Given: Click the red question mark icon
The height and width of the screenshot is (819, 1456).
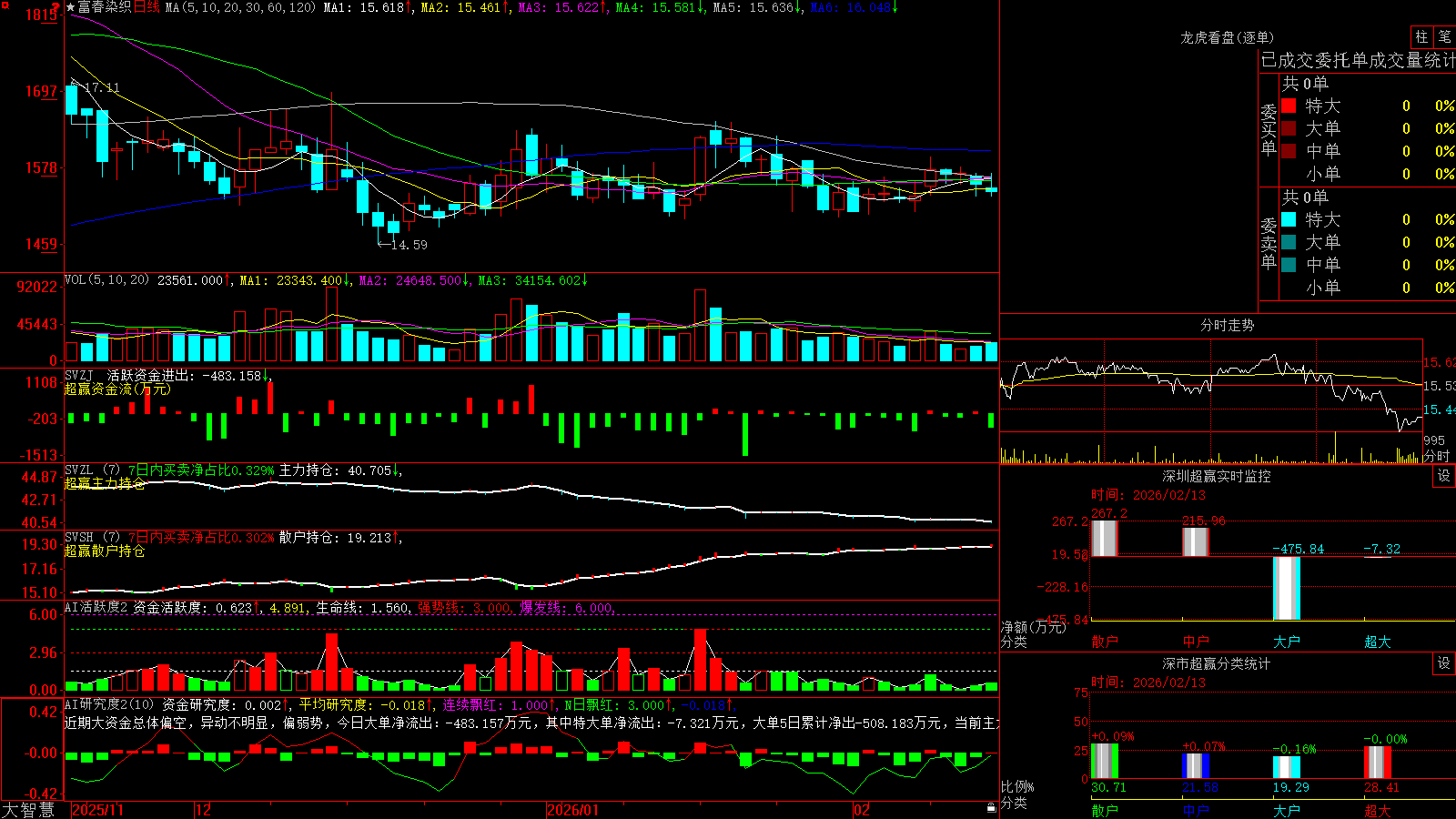Looking at the screenshot, I should click(x=56, y=8).
